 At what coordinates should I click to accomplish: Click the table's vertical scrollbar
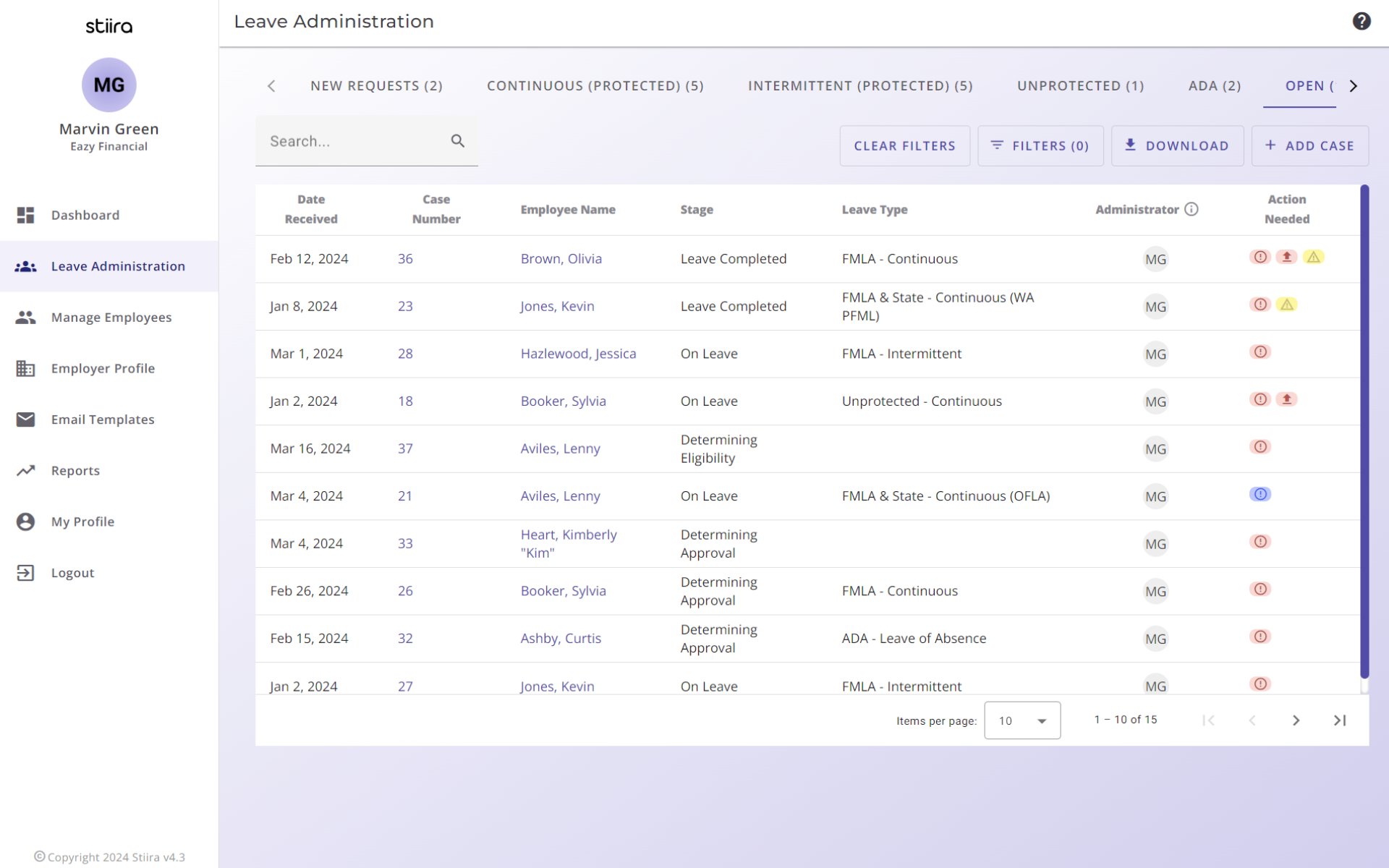1364,434
